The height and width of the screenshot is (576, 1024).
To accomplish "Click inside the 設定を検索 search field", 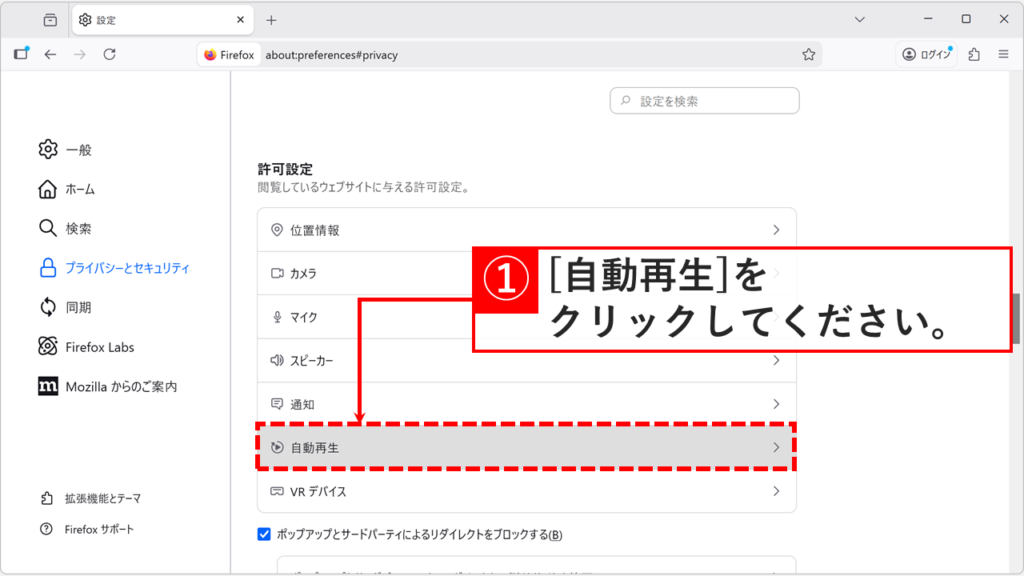I will point(704,100).
